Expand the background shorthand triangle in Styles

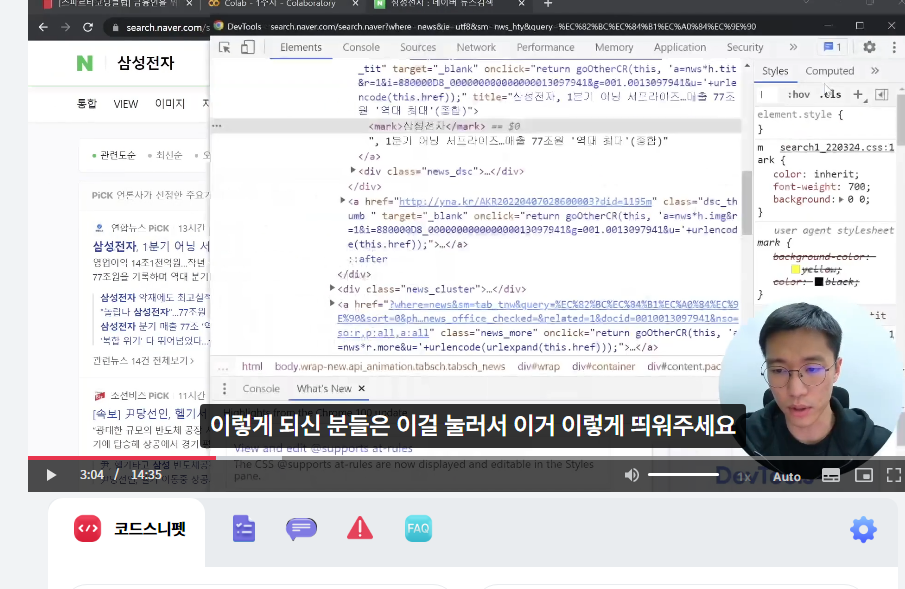pos(841,200)
